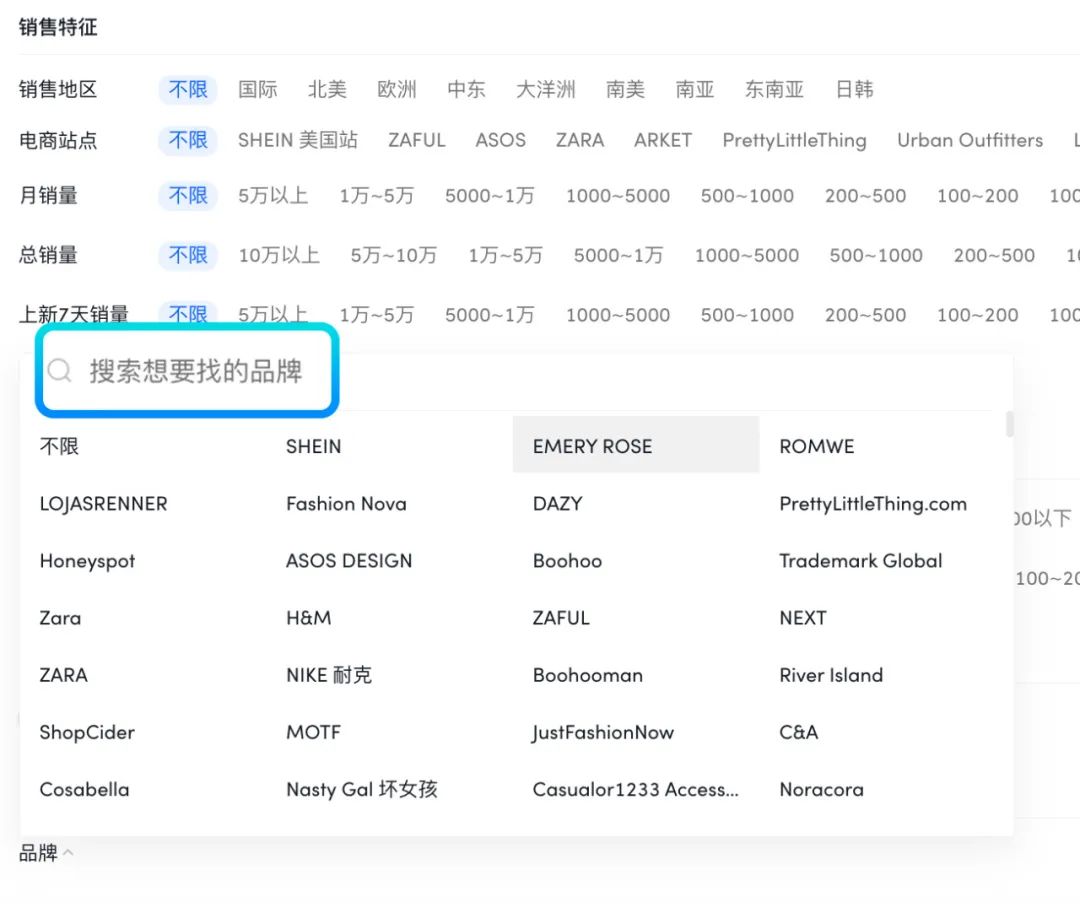Filter site by ZARA
Screen dimensions: 1080x924
click(x=580, y=140)
